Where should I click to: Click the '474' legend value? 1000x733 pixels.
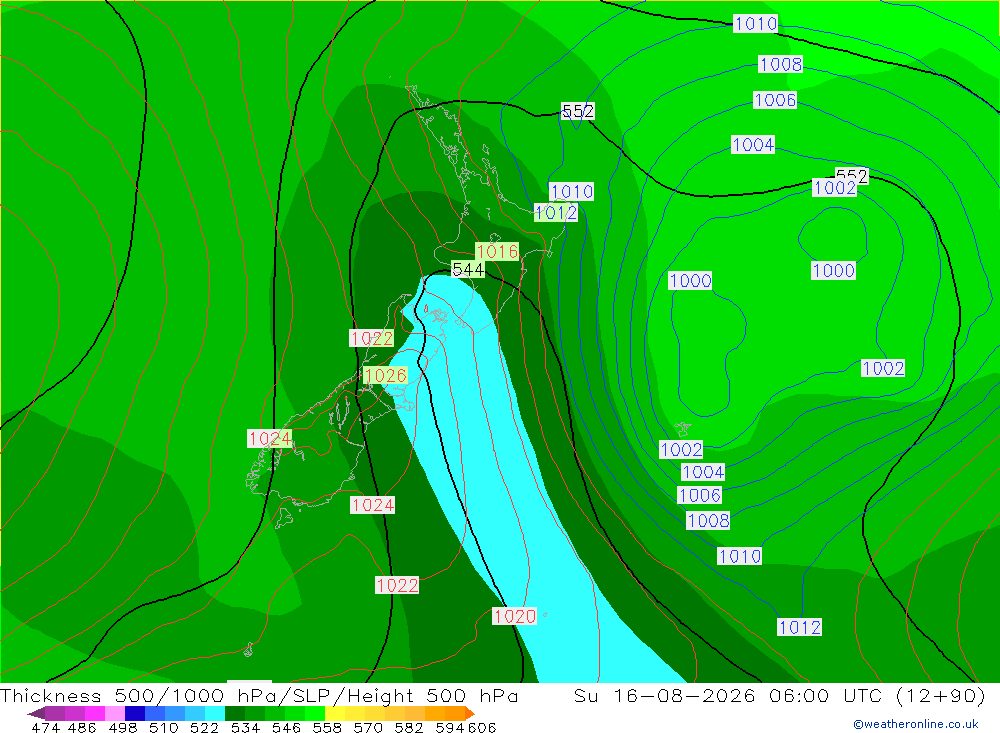point(45,727)
